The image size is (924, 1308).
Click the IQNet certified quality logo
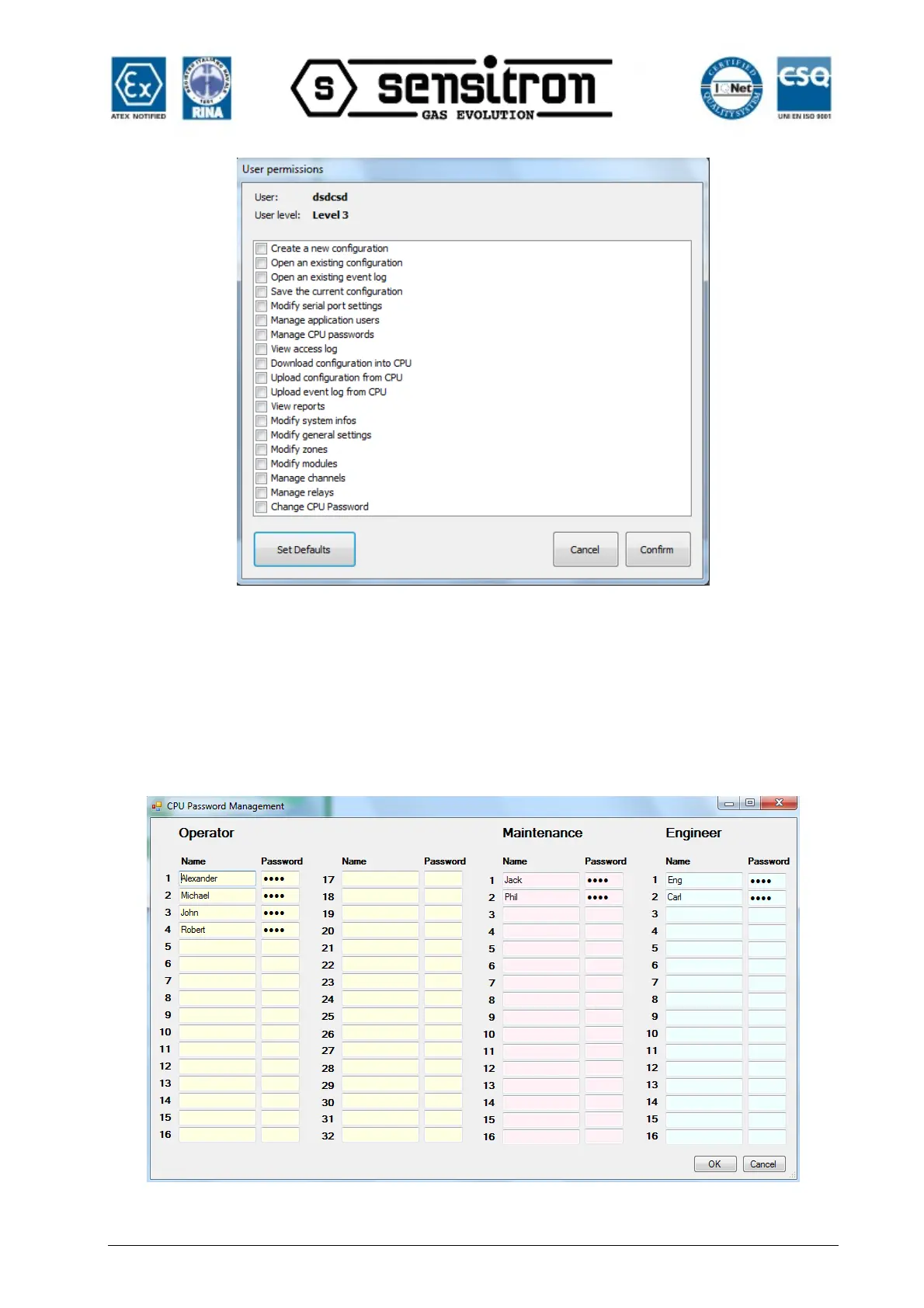pos(731,88)
